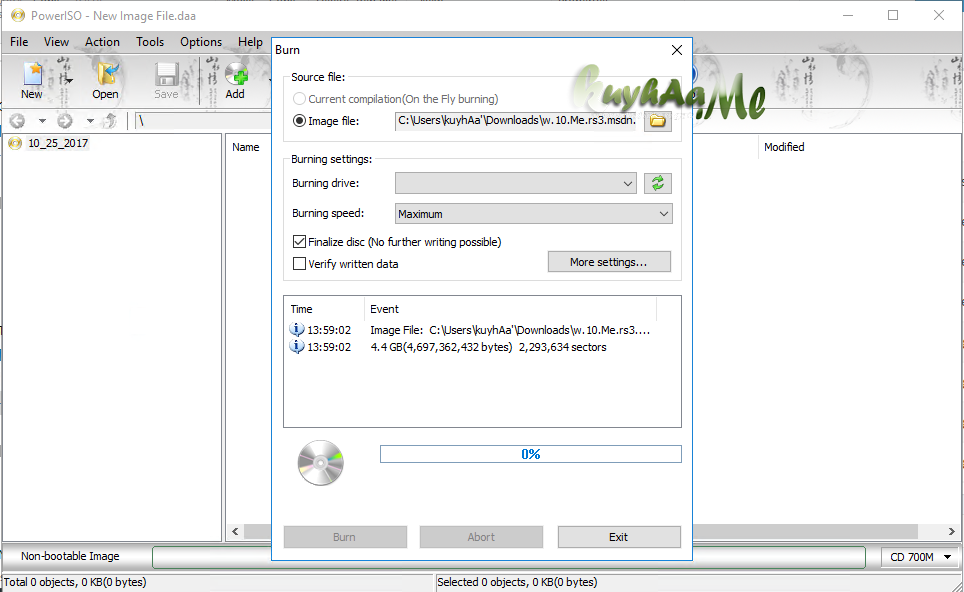Open the Options menu
964x592 pixels.
(x=201, y=42)
